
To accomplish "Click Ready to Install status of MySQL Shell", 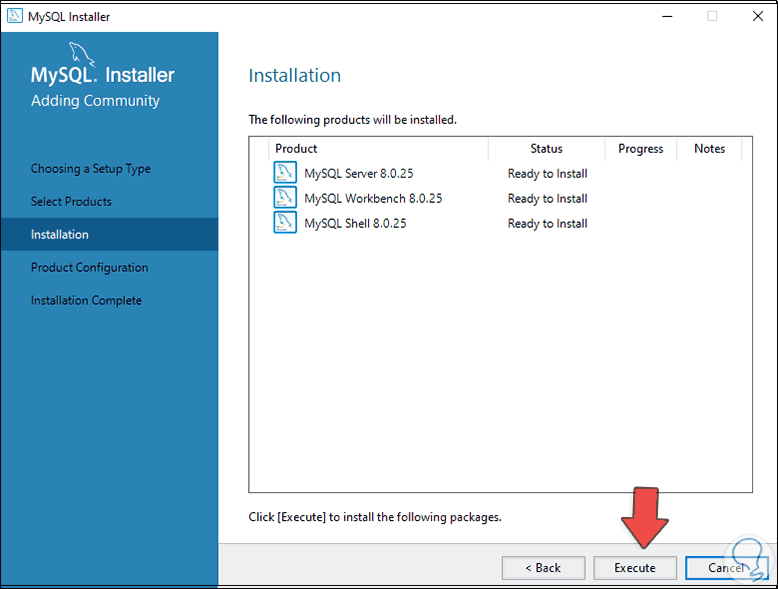I will (x=547, y=223).
